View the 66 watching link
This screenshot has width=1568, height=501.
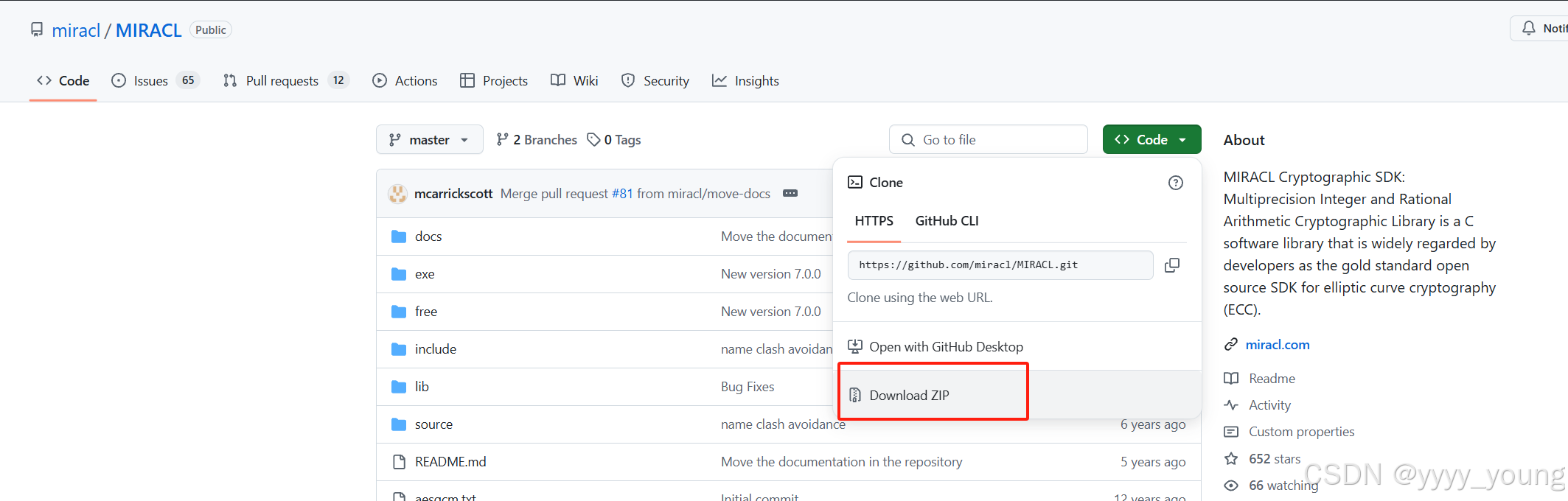1283,485
